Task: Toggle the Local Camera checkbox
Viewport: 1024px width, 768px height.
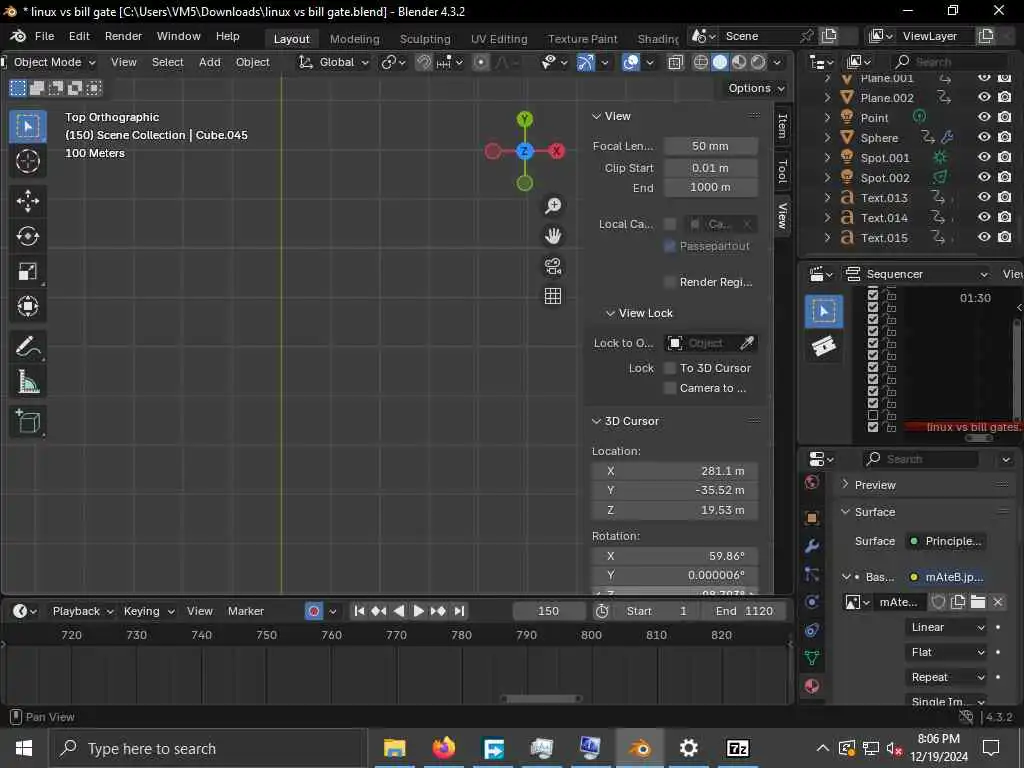Action: pyautogui.click(x=670, y=224)
